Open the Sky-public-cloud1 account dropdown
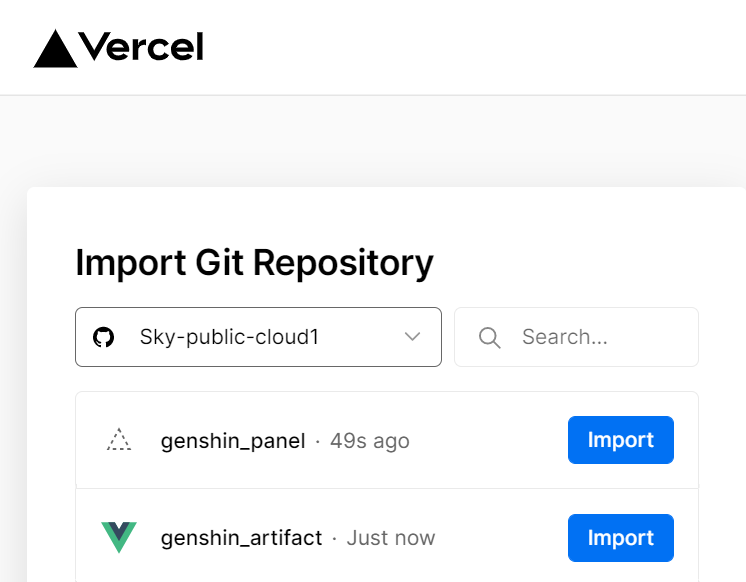The image size is (746, 582). pos(258,337)
